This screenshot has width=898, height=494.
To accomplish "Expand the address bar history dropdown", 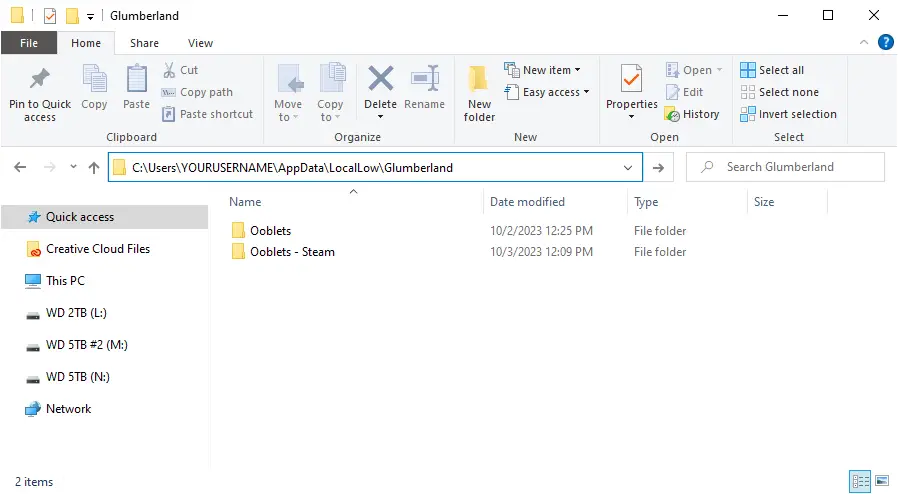I will (628, 168).
